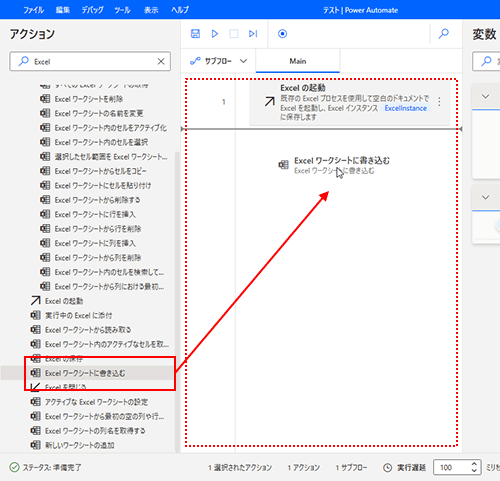500x481 pixels.
Task: Click icon beside 実行中の Excel に添付
Action: (x=35, y=315)
